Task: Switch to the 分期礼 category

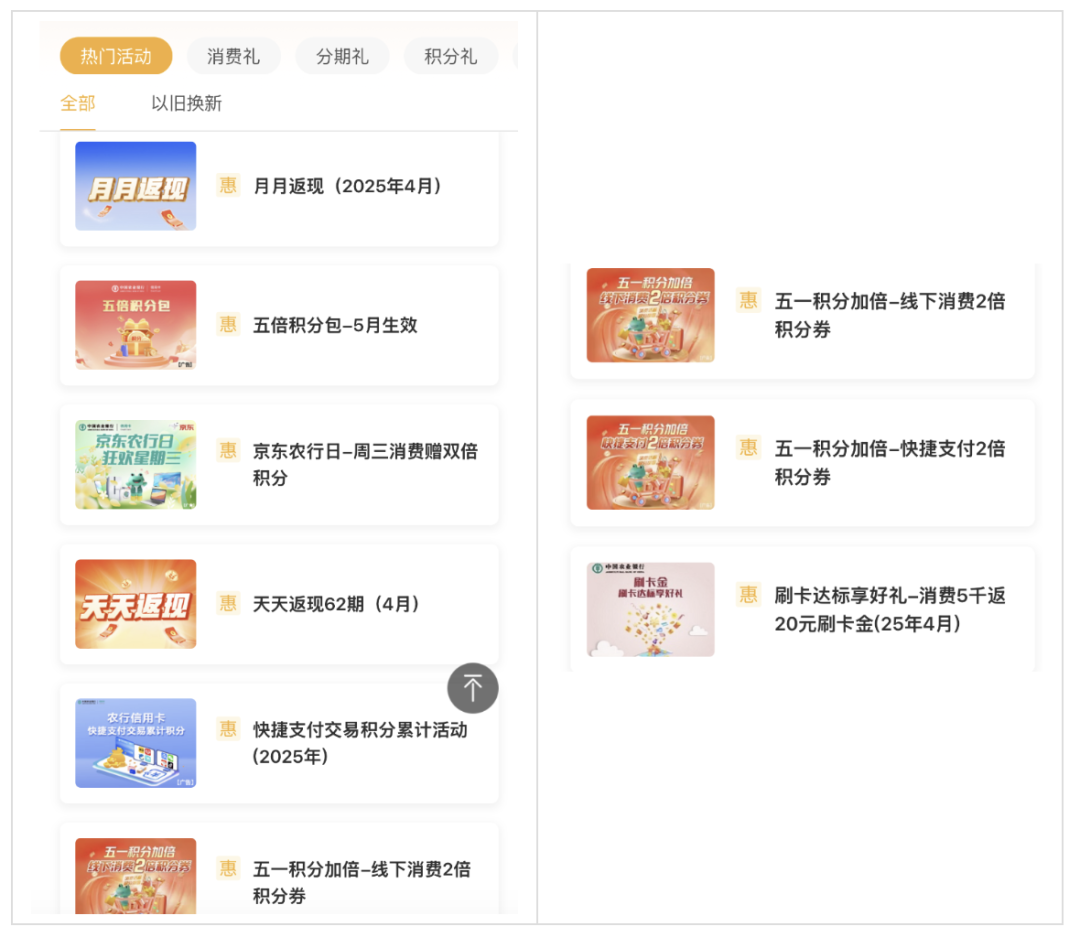Action: pyautogui.click(x=342, y=56)
